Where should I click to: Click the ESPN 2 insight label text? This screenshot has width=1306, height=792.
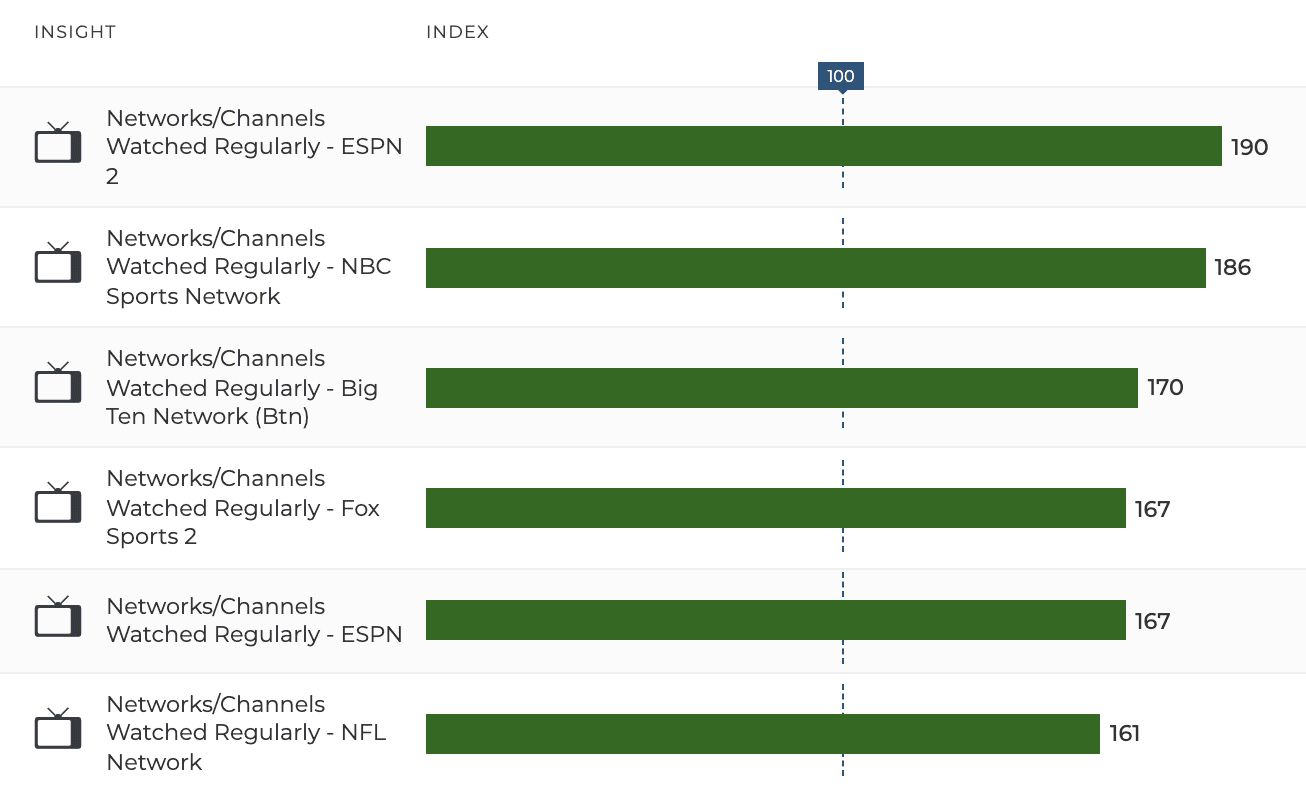254,147
